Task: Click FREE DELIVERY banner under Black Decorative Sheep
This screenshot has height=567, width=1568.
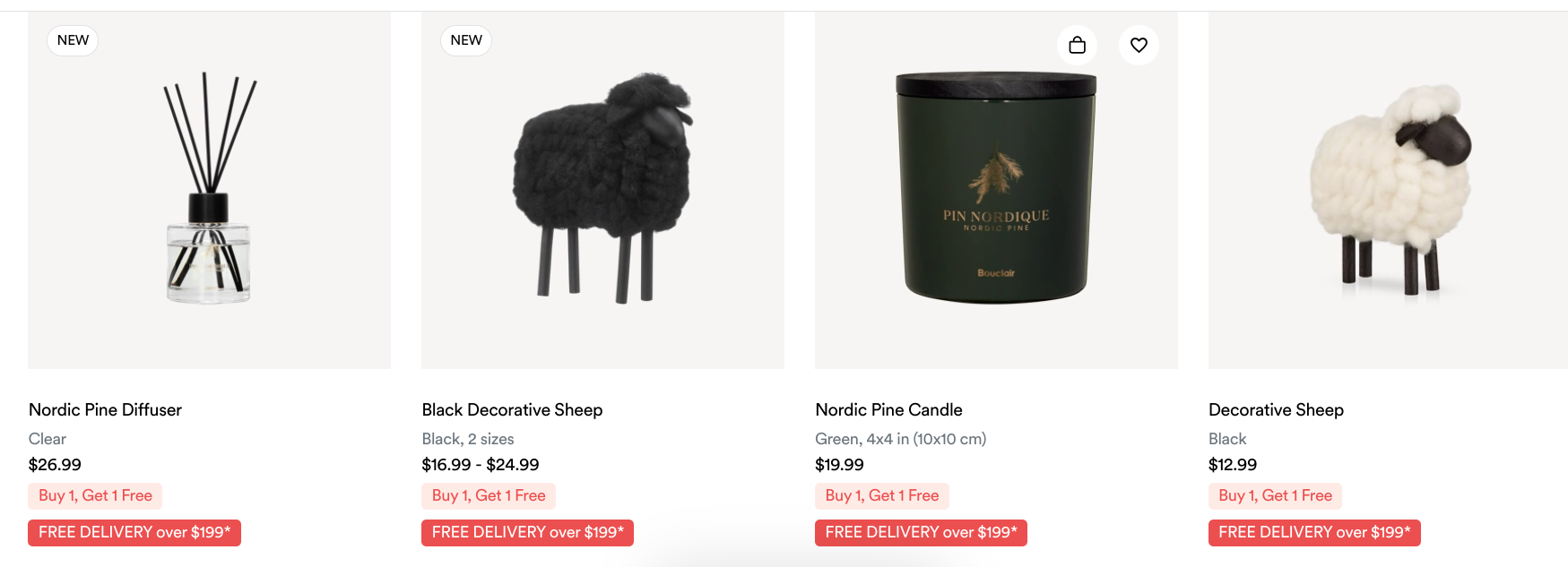Action: (x=527, y=532)
